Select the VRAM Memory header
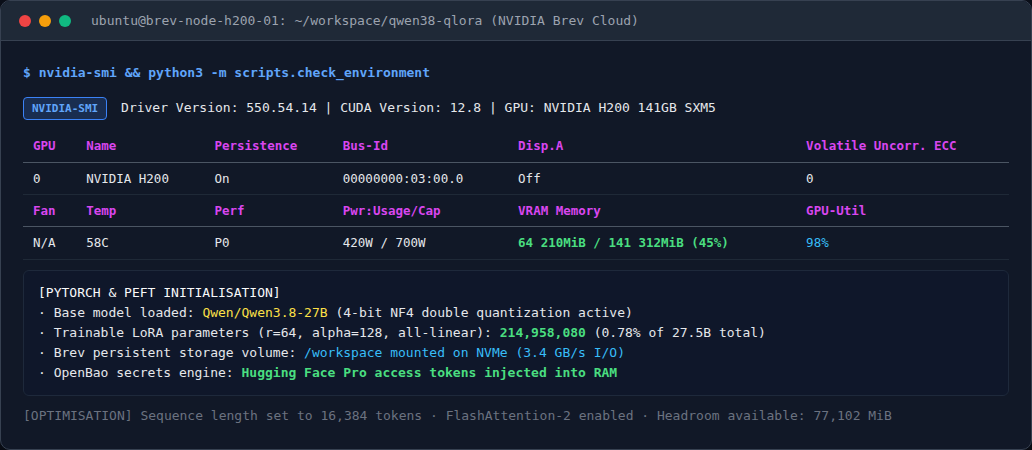This screenshot has width=1032, height=450. (x=559, y=211)
